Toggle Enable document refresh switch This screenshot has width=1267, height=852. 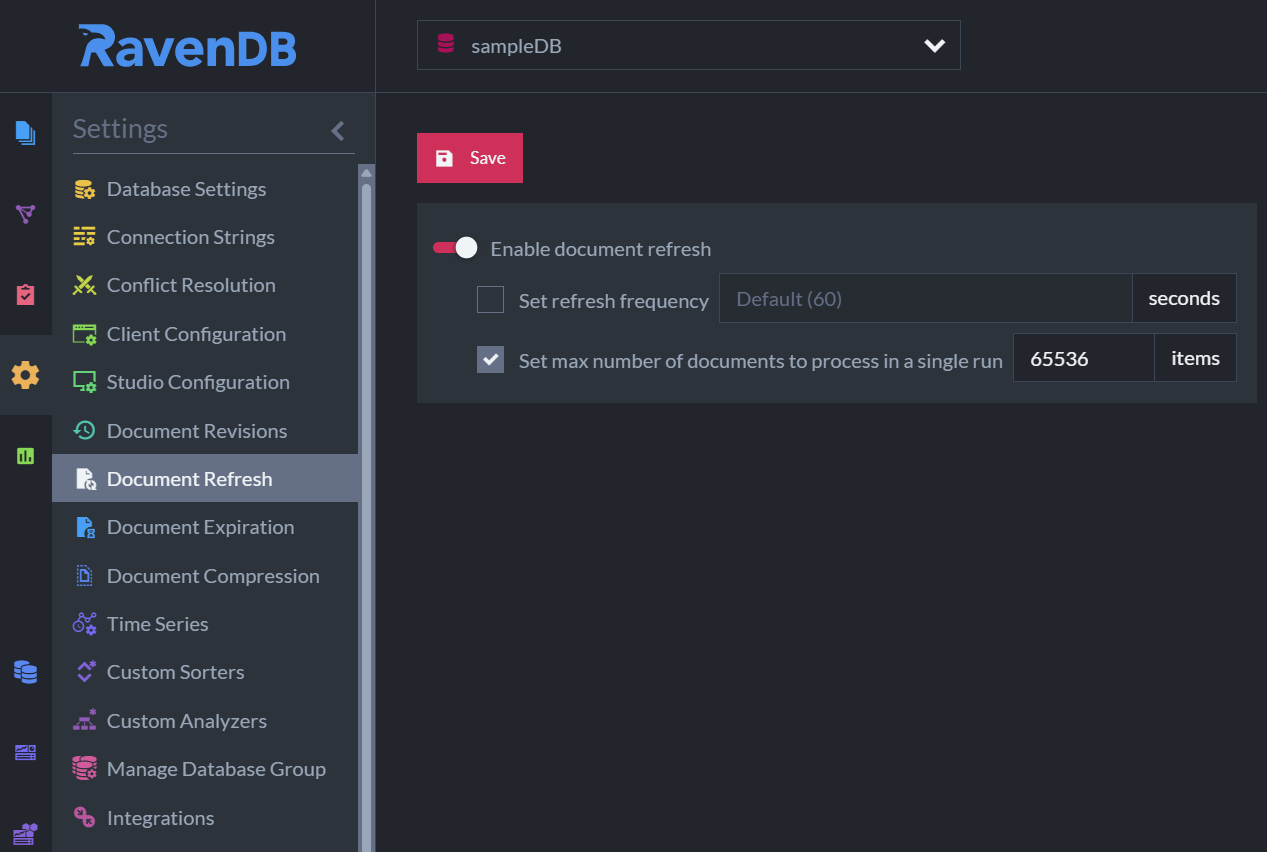455,248
